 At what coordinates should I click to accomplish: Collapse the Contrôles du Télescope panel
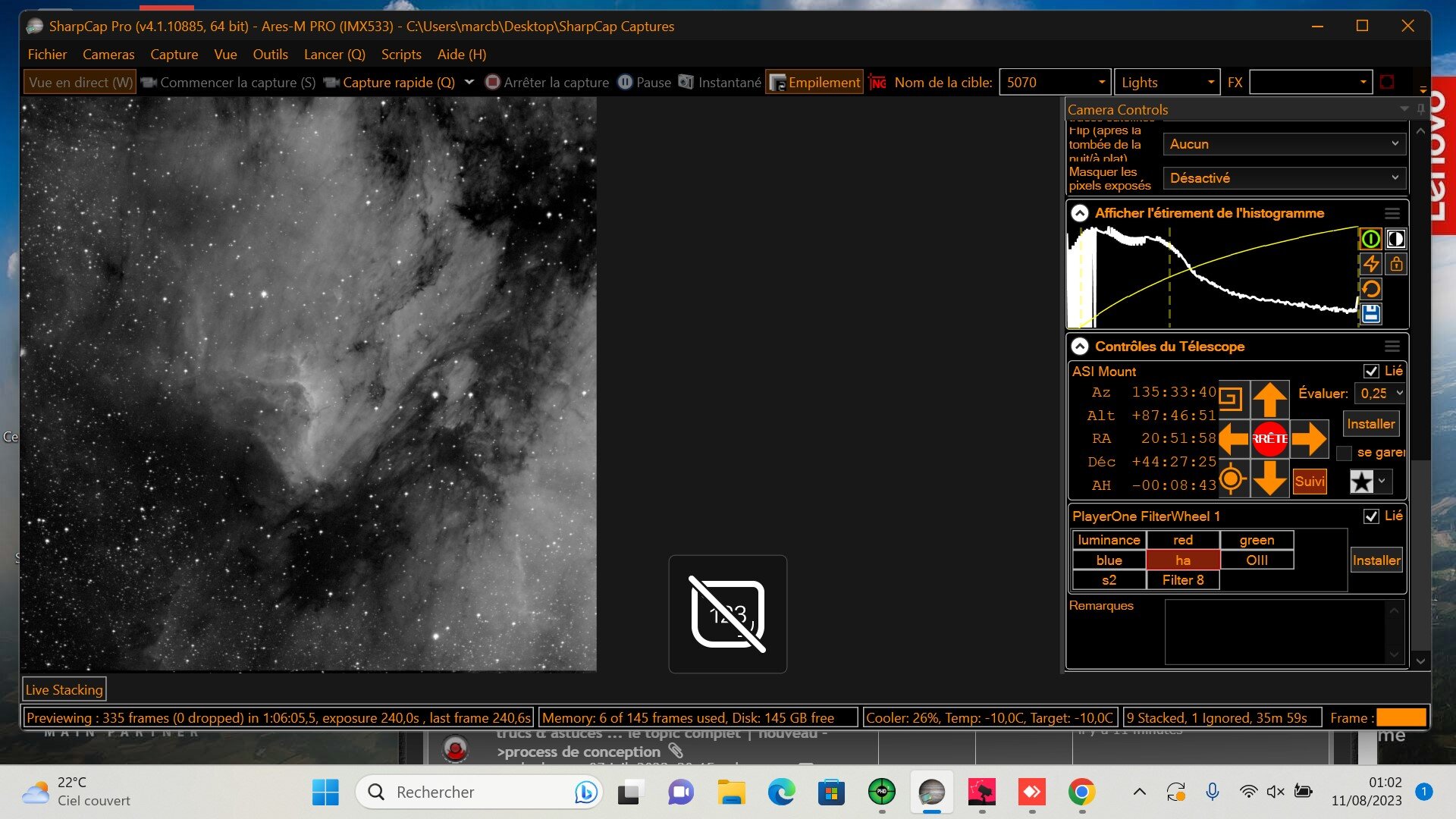[x=1080, y=347]
